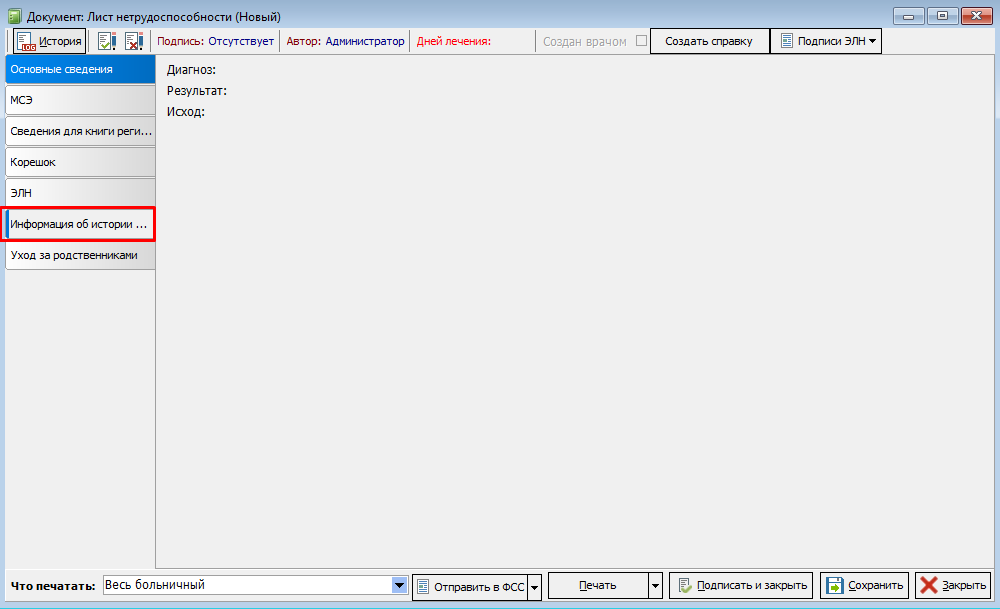The image size is (1000, 609).
Task: Click the Создать справку button
Action: [x=709, y=41]
